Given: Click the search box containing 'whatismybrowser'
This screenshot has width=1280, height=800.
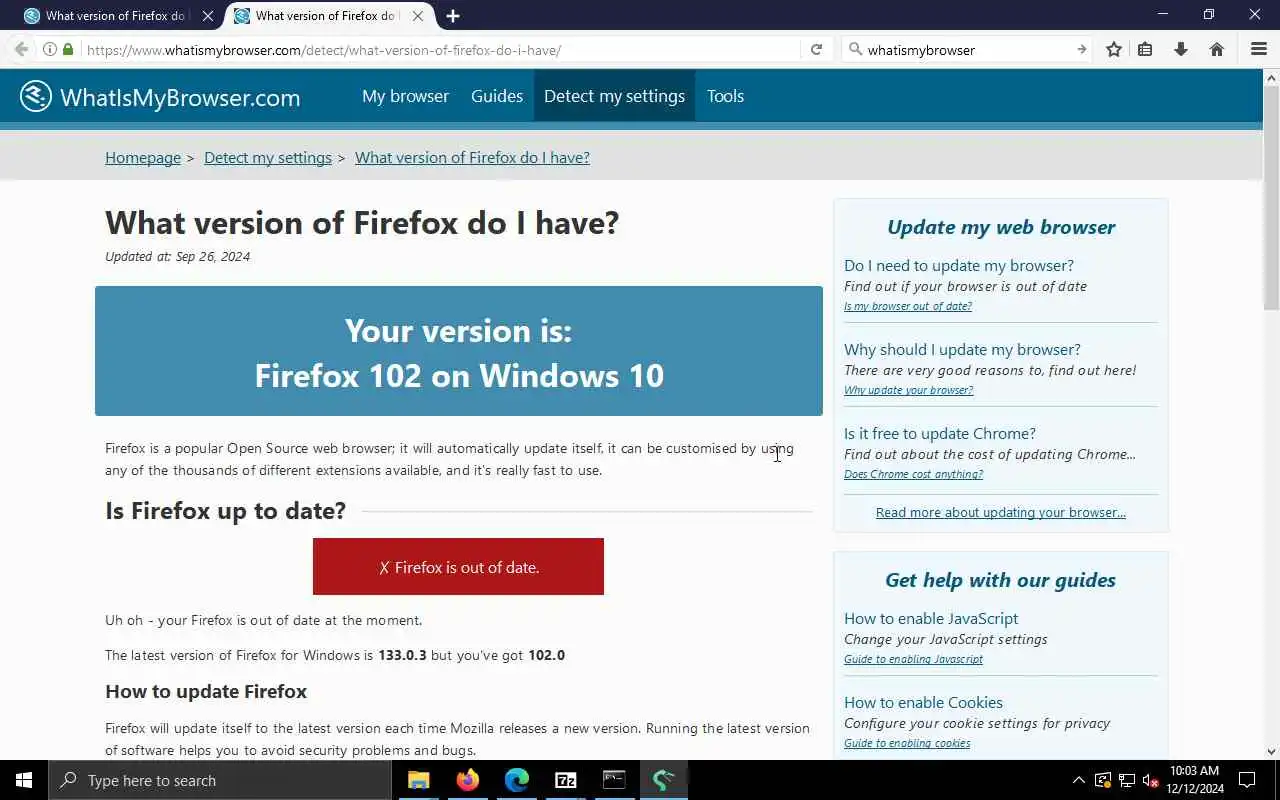Looking at the screenshot, I should 967,49.
